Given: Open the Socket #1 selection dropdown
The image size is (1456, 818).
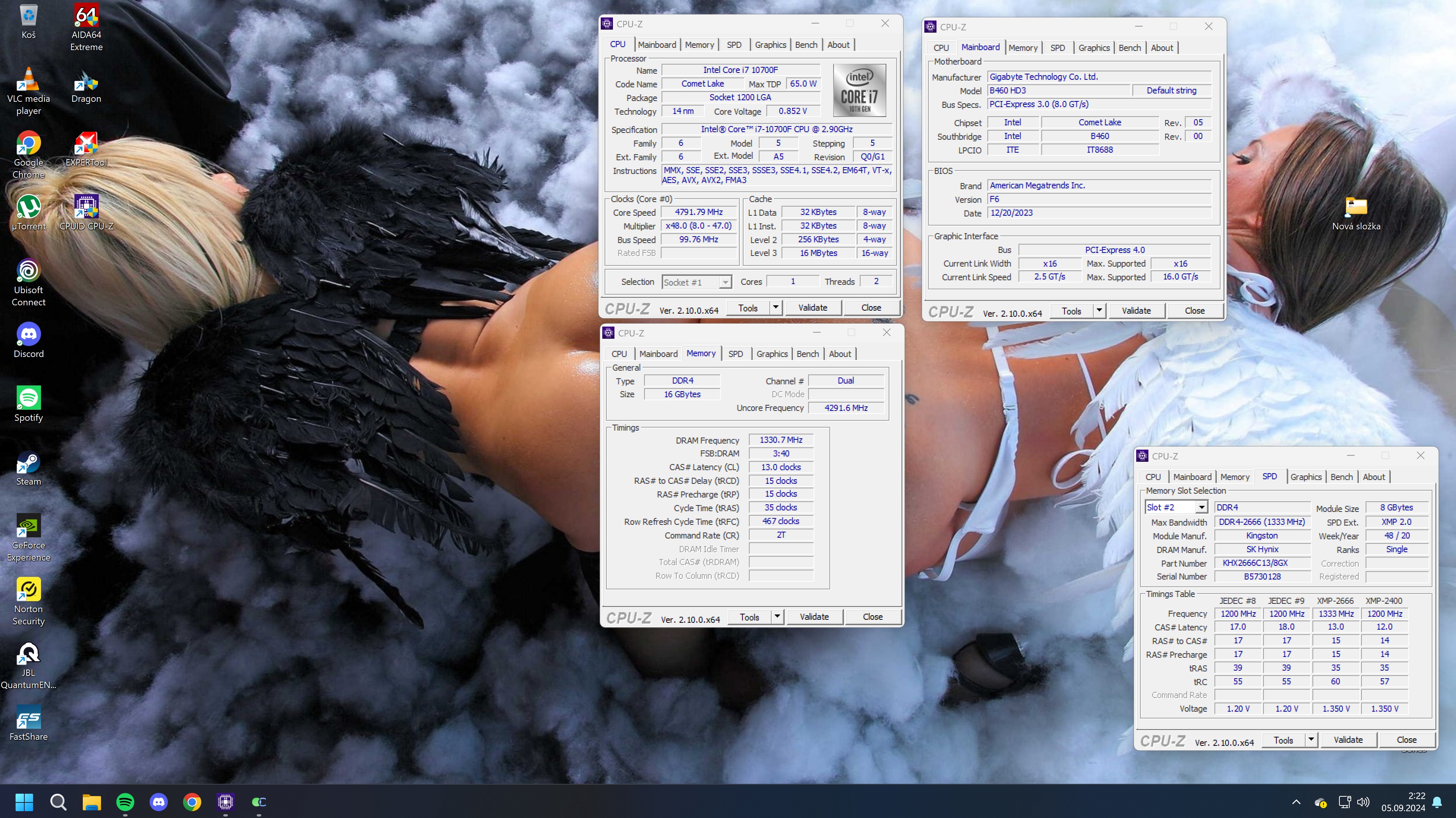Looking at the screenshot, I should click(697, 282).
